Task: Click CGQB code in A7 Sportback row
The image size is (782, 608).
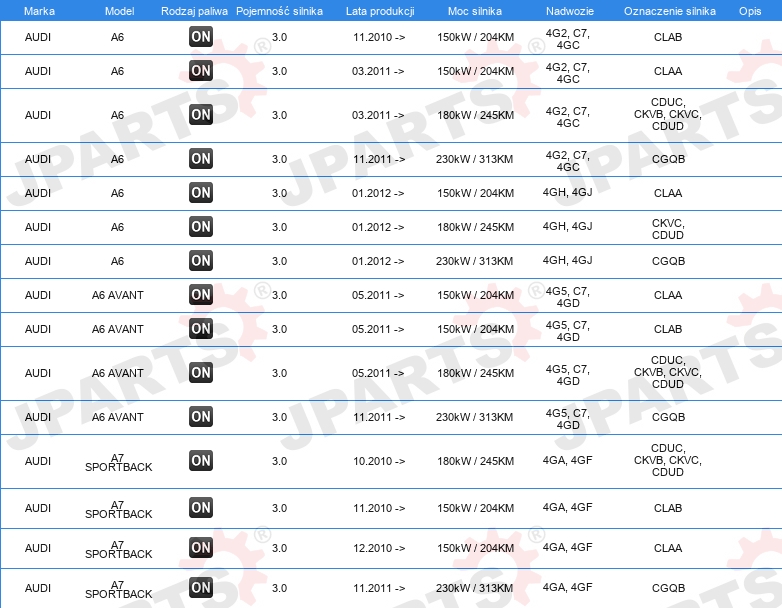Action: [668, 589]
